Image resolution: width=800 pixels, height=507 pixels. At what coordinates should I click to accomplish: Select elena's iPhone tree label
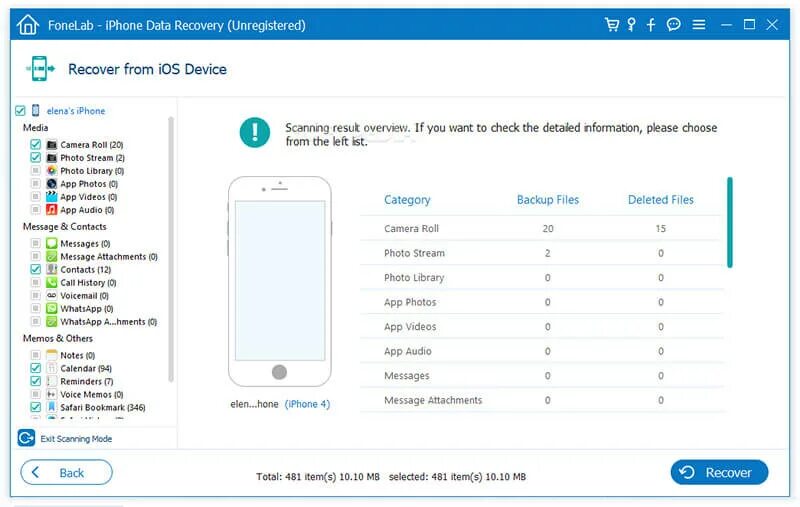click(x=76, y=111)
